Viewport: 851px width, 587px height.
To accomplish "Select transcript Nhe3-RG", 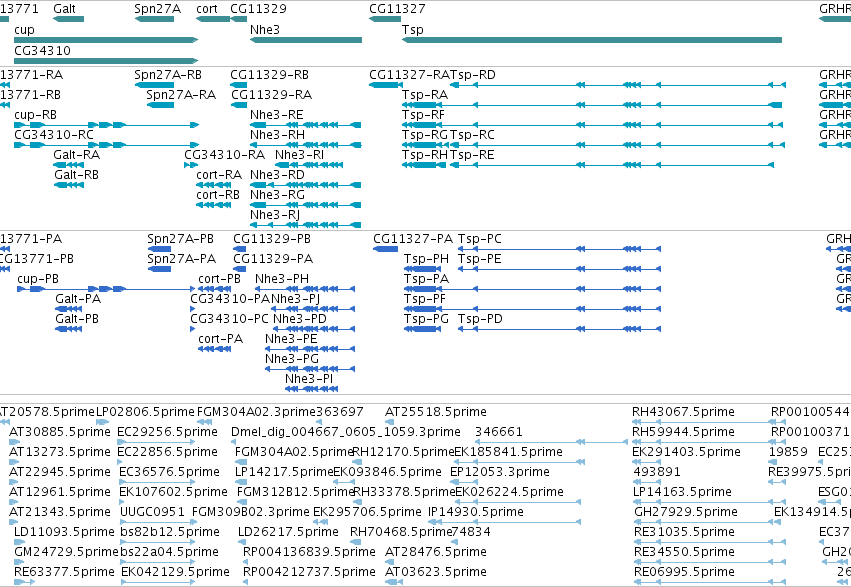I will (x=306, y=205).
